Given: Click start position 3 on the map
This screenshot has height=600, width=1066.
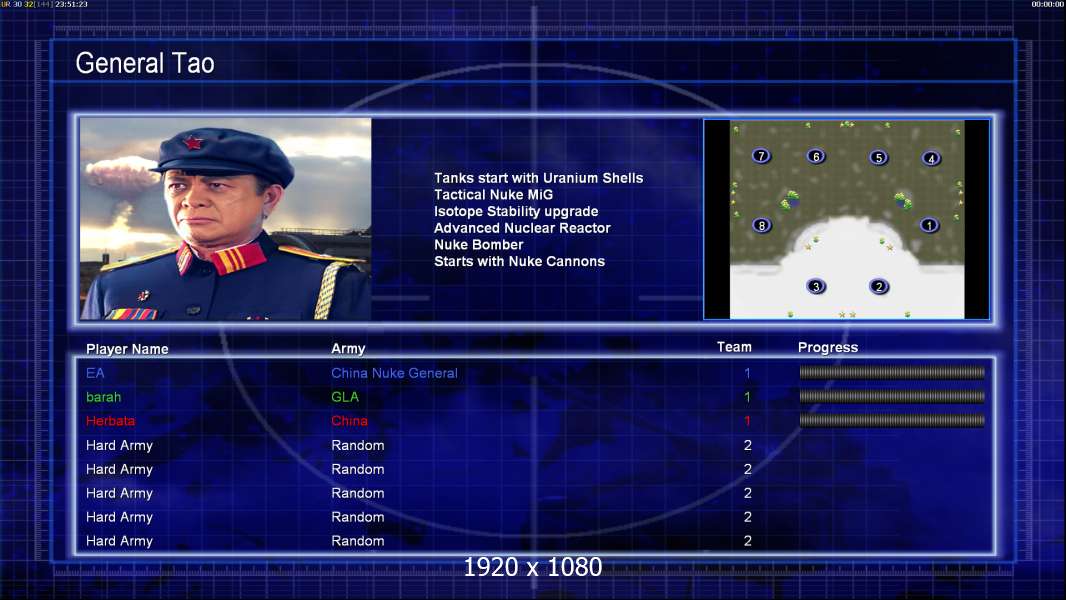Looking at the screenshot, I should pyautogui.click(x=816, y=286).
